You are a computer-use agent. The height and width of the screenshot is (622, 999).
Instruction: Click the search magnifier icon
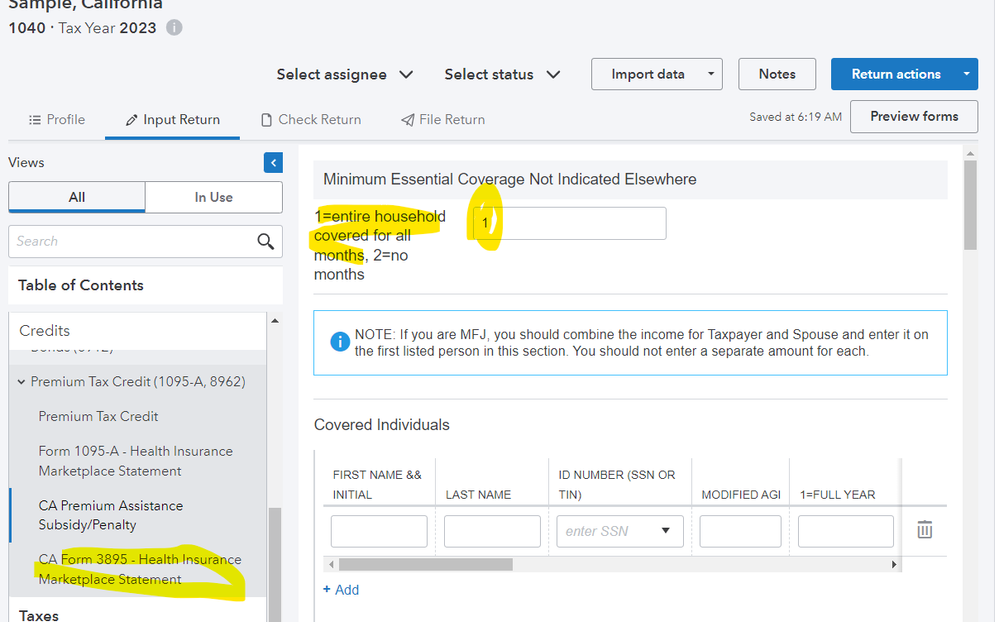(265, 241)
